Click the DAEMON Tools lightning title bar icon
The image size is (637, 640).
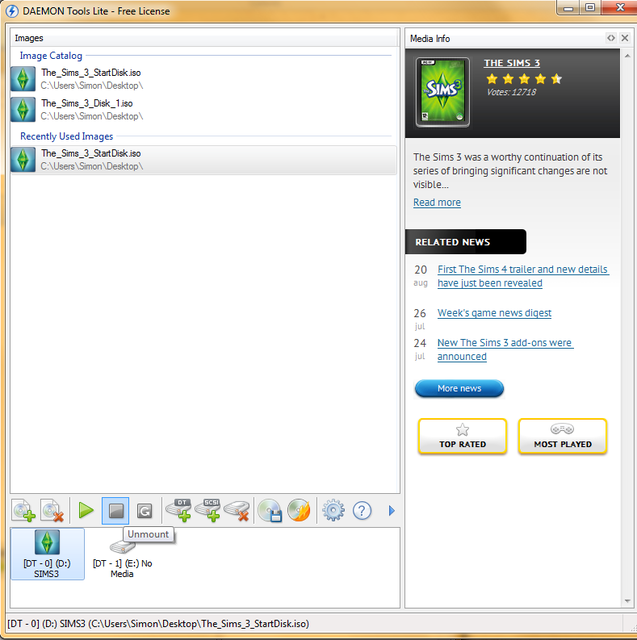pos(12,11)
